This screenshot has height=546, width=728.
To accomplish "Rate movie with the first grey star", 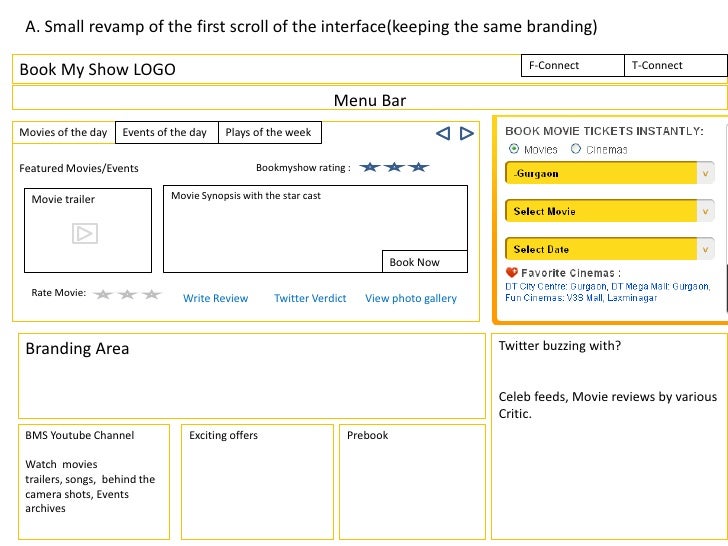I will pyautogui.click(x=103, y=294).
